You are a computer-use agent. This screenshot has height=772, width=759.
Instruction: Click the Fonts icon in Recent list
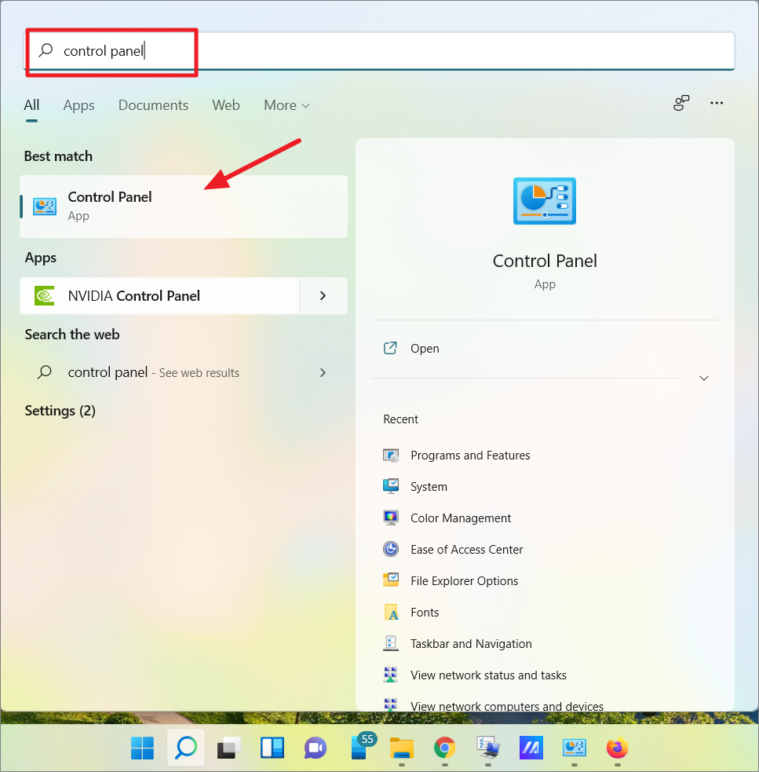tap(391, 612)
